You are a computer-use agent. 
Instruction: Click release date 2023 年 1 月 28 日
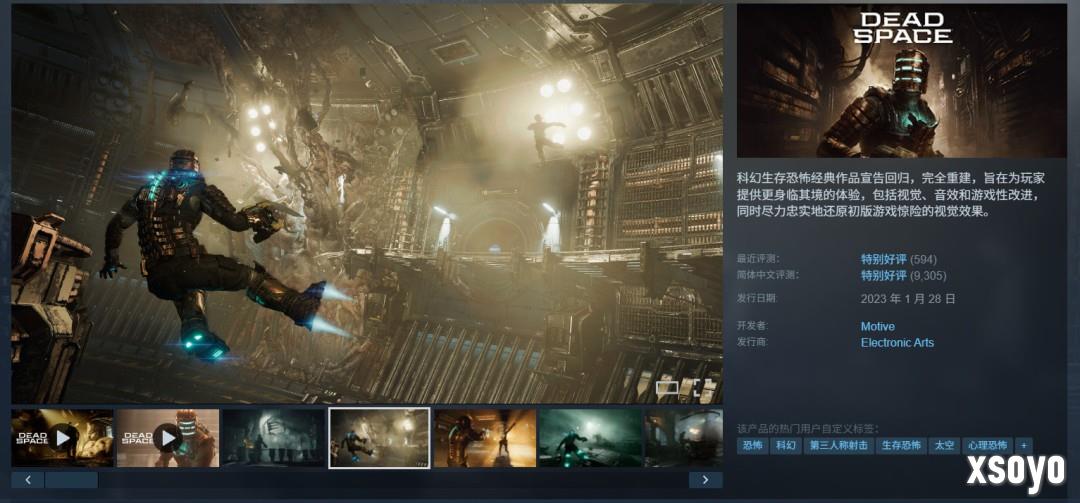[x=908, y=299]
